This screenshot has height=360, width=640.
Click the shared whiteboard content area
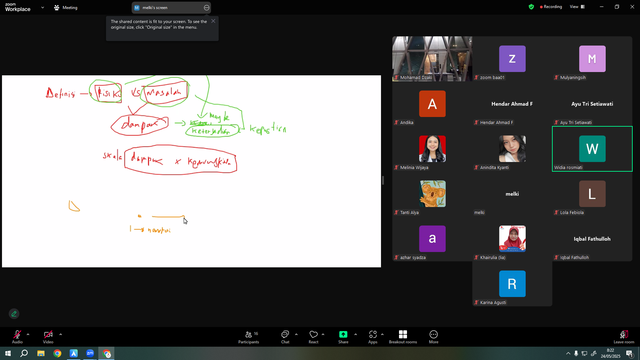click(x=191, y=171)
